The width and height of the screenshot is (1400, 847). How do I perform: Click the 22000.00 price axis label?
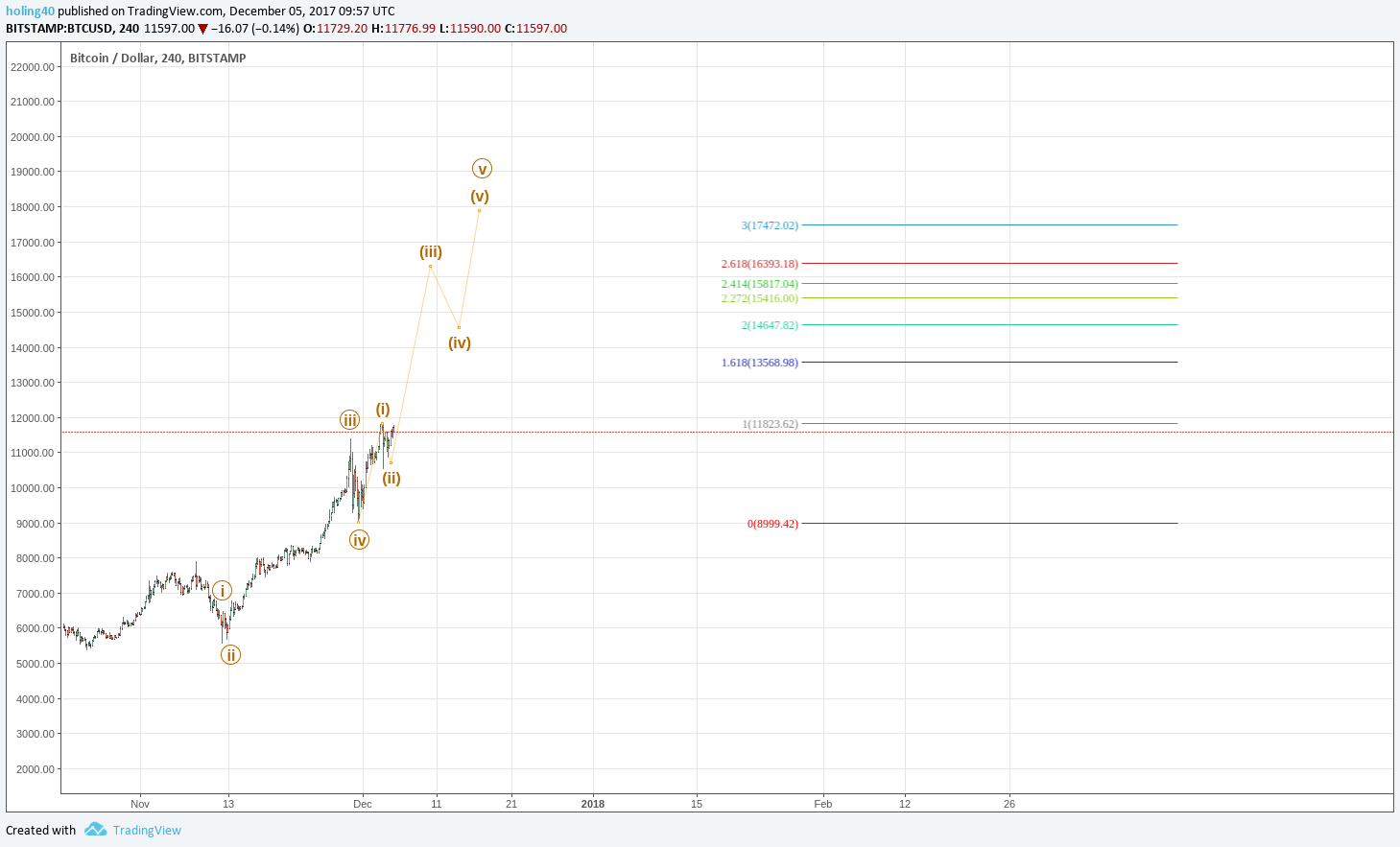click(33, 67)
